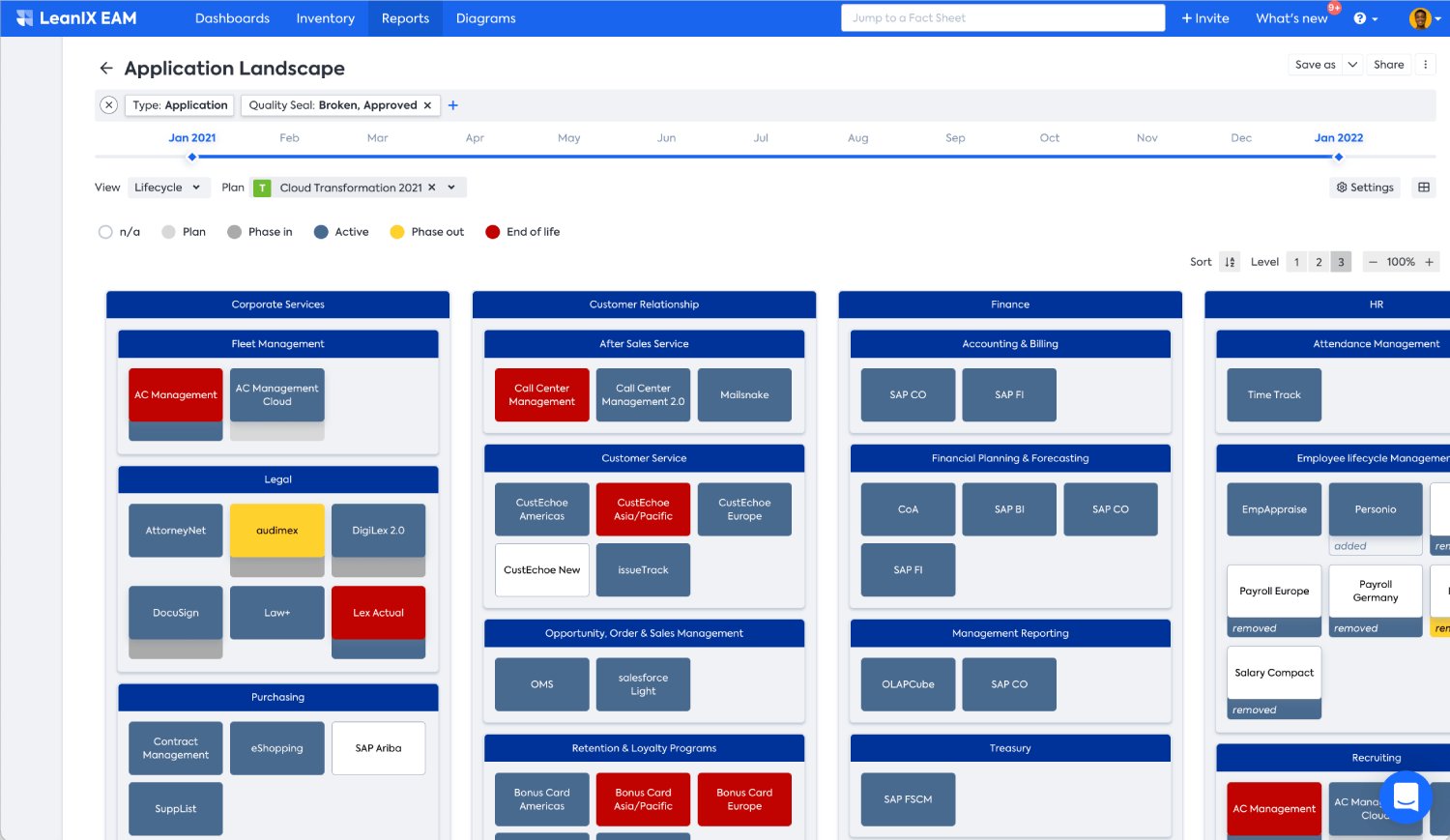Zoom in with the plus icon
The height and width of the screenshot is (840, 1450).
tap(1429, 262)
